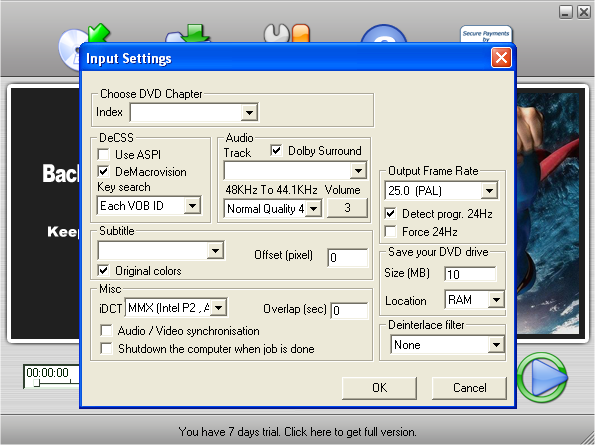Click the green download arrow toolbar icon
Image resolution: width=595 pixels, height=445 pixels.
188,34
